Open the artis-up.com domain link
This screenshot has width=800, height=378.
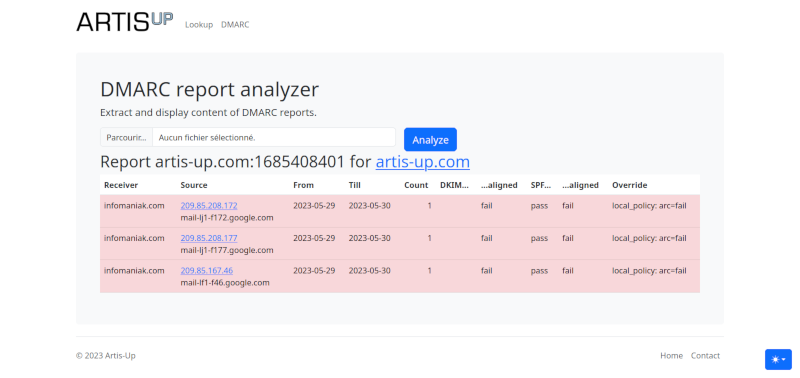(422, 162)
